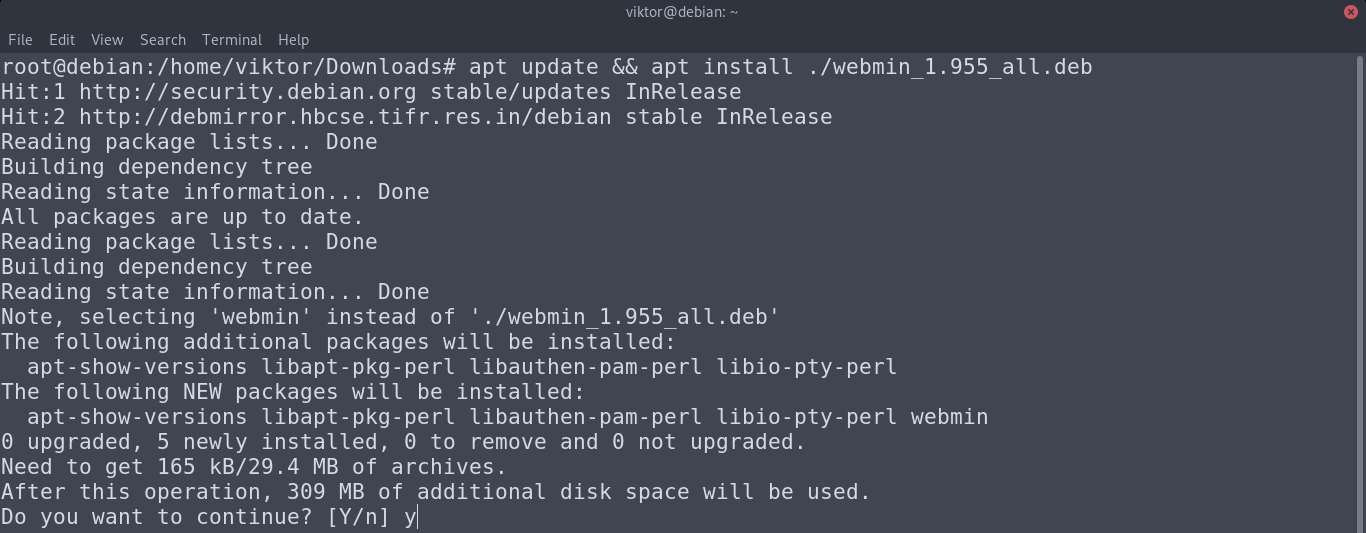Open the Search menu
The image size is (1366, 533).
[163, 40]
